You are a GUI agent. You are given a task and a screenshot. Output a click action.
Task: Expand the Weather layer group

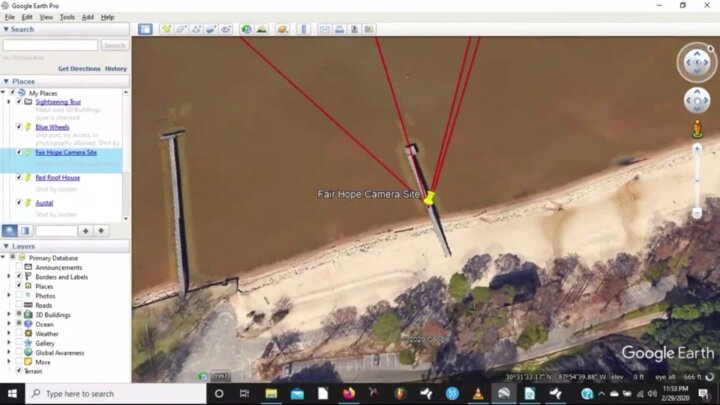click(x=9, y=333)
